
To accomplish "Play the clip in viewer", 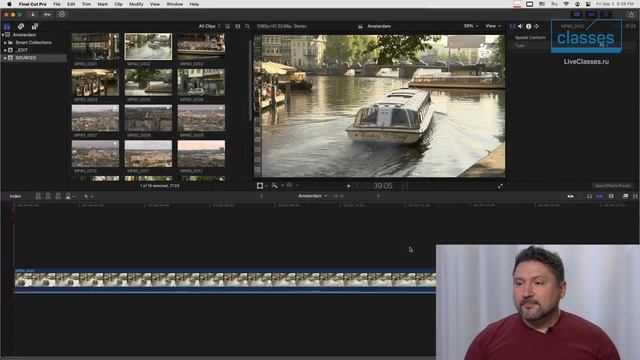I will (x=349, y=186).
